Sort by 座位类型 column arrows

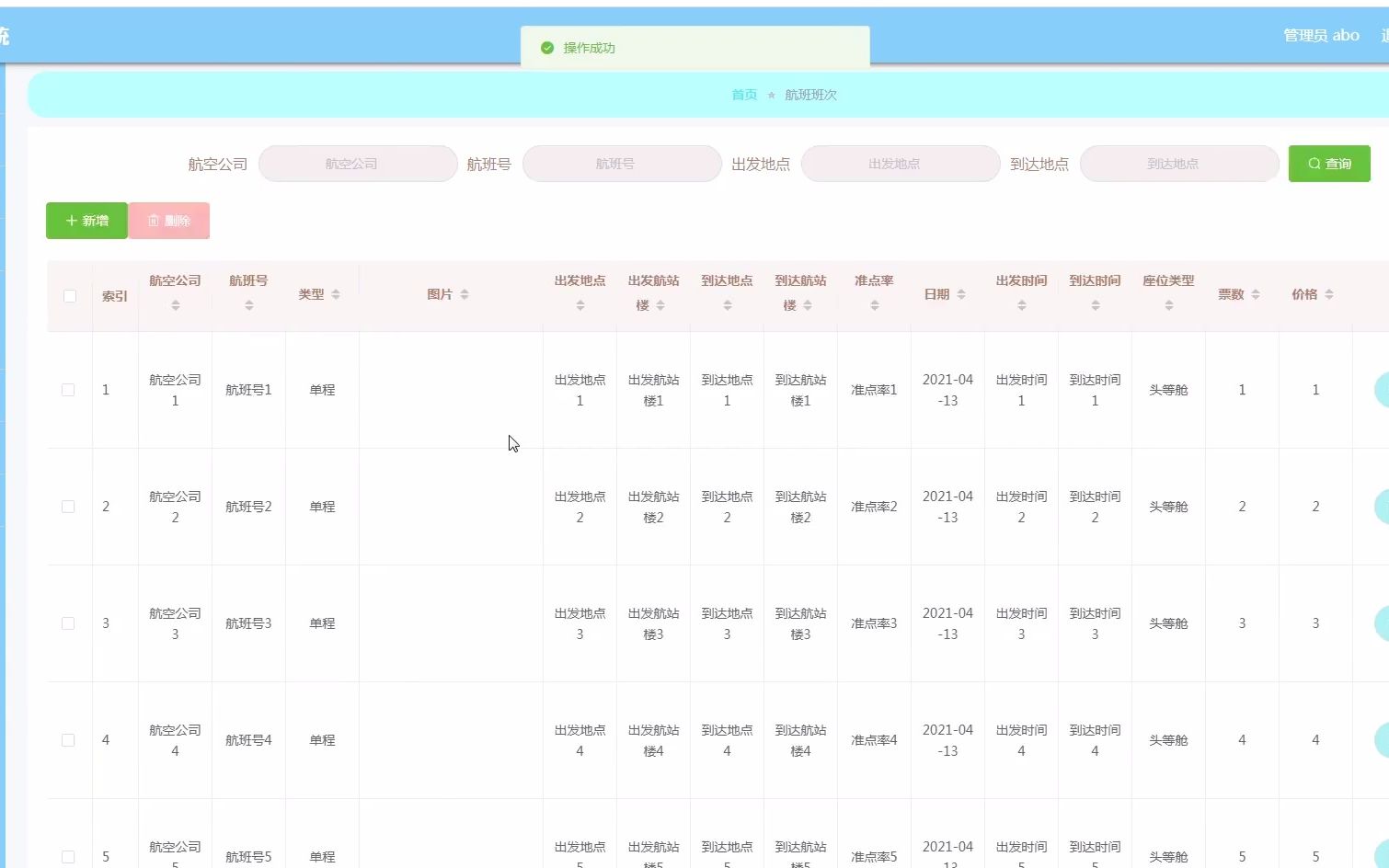tap(1168, 305)
